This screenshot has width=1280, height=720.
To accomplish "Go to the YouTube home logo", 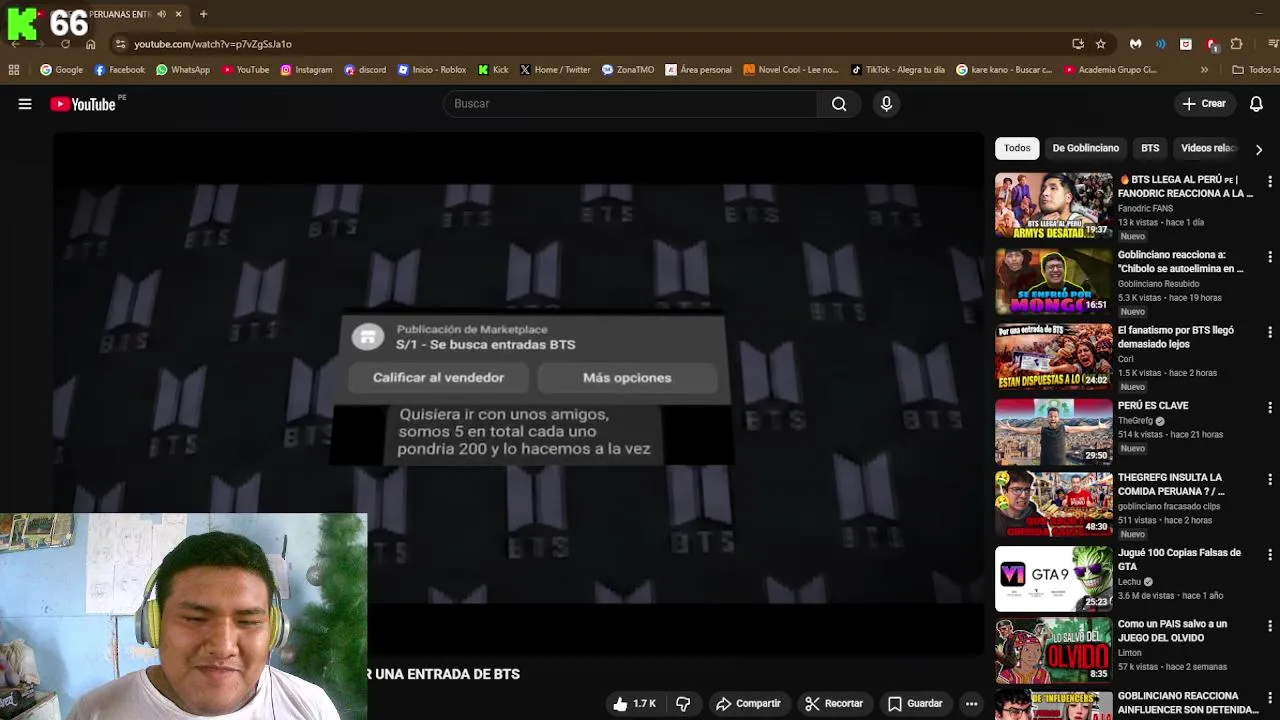I will (83, 104).
